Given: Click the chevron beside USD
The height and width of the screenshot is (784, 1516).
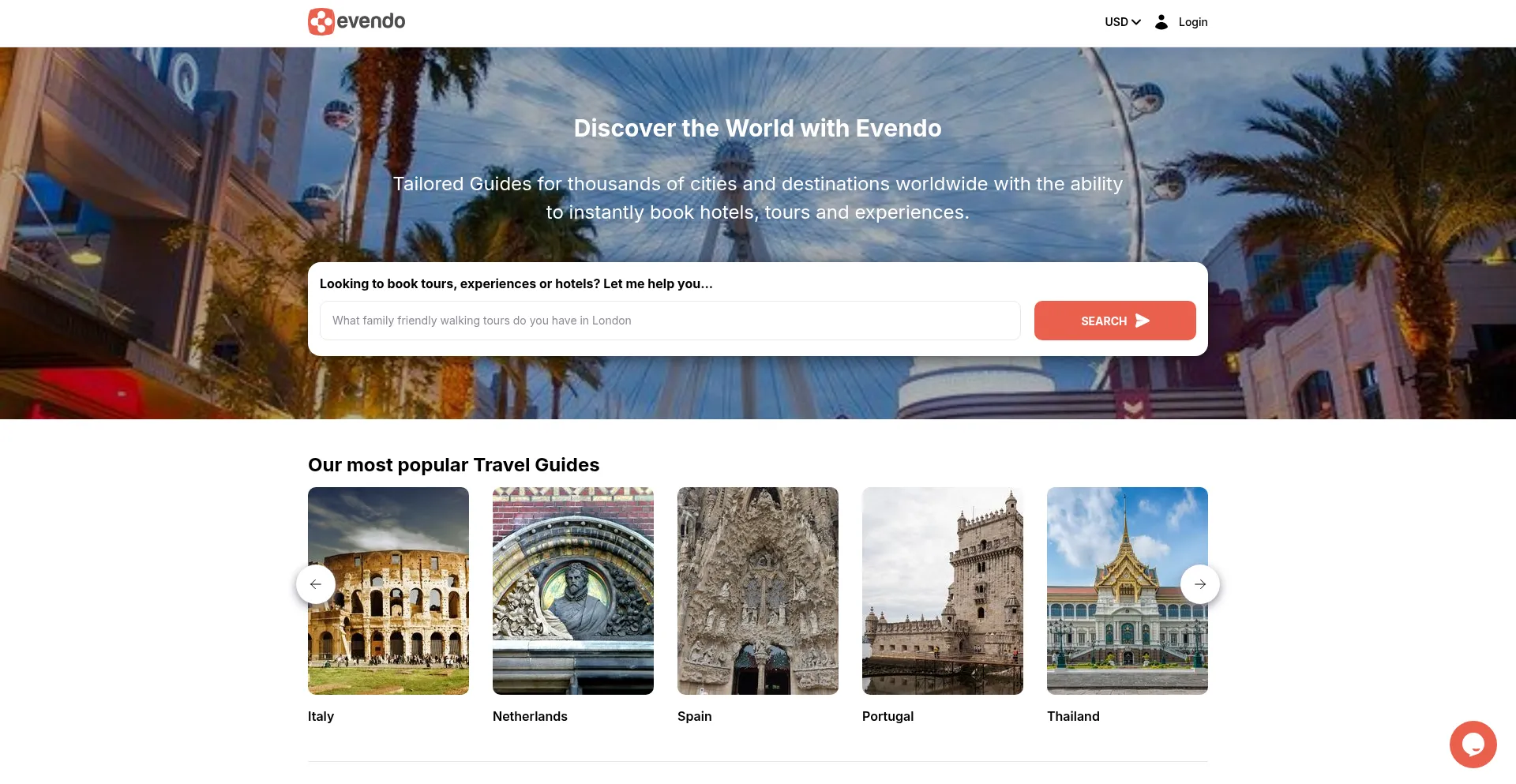Looking at the screenshot, I should coord(1136,22).
